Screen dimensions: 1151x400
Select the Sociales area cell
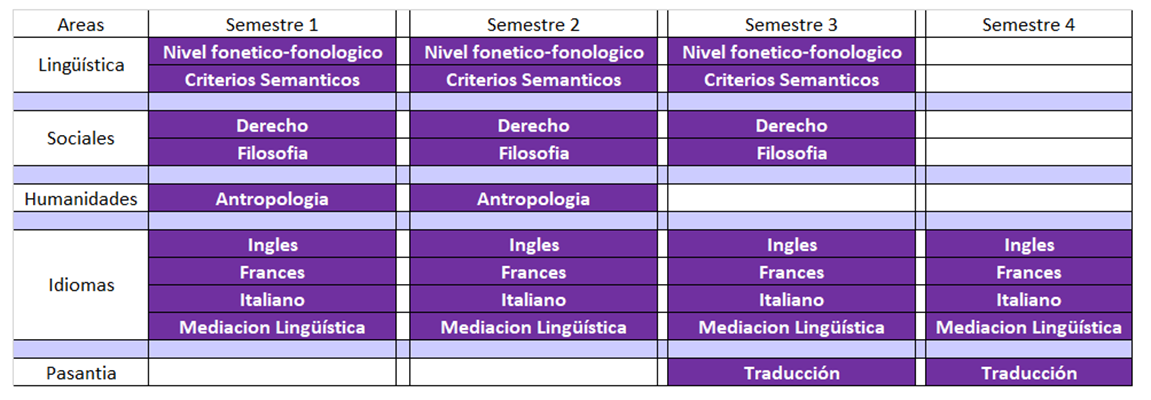[81, 139]
